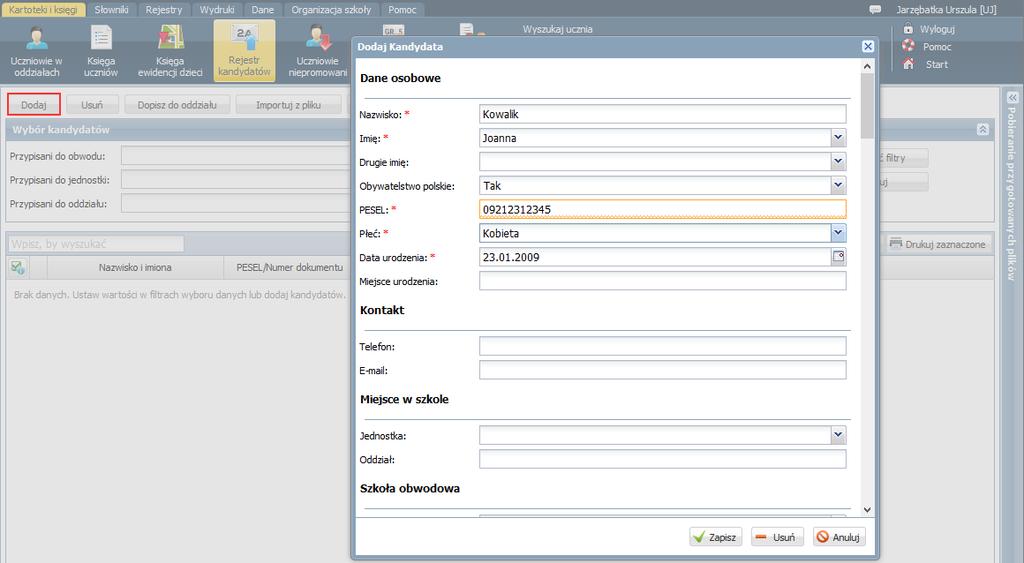Click the dialog vertical scrollbar thumb
Screen dimensions: 1024x563
click(867, 106)
